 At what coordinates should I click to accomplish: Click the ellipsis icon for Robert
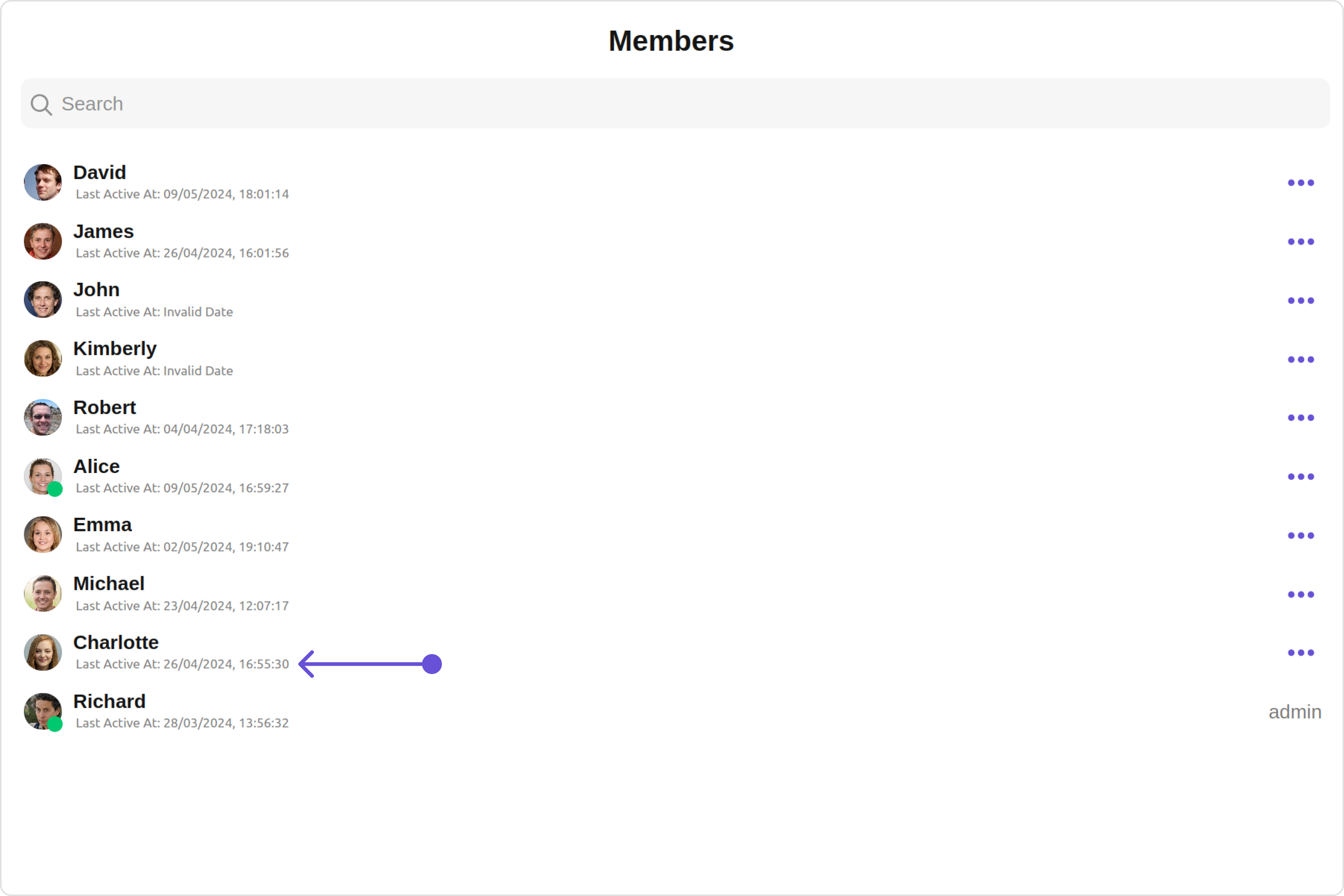coord(1301,418)
